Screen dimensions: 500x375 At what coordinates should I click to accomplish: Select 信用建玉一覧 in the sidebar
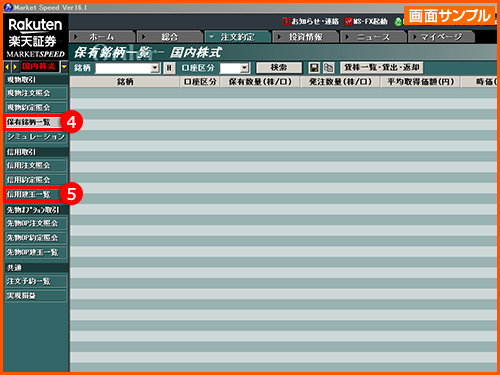(x=33, y=194)
